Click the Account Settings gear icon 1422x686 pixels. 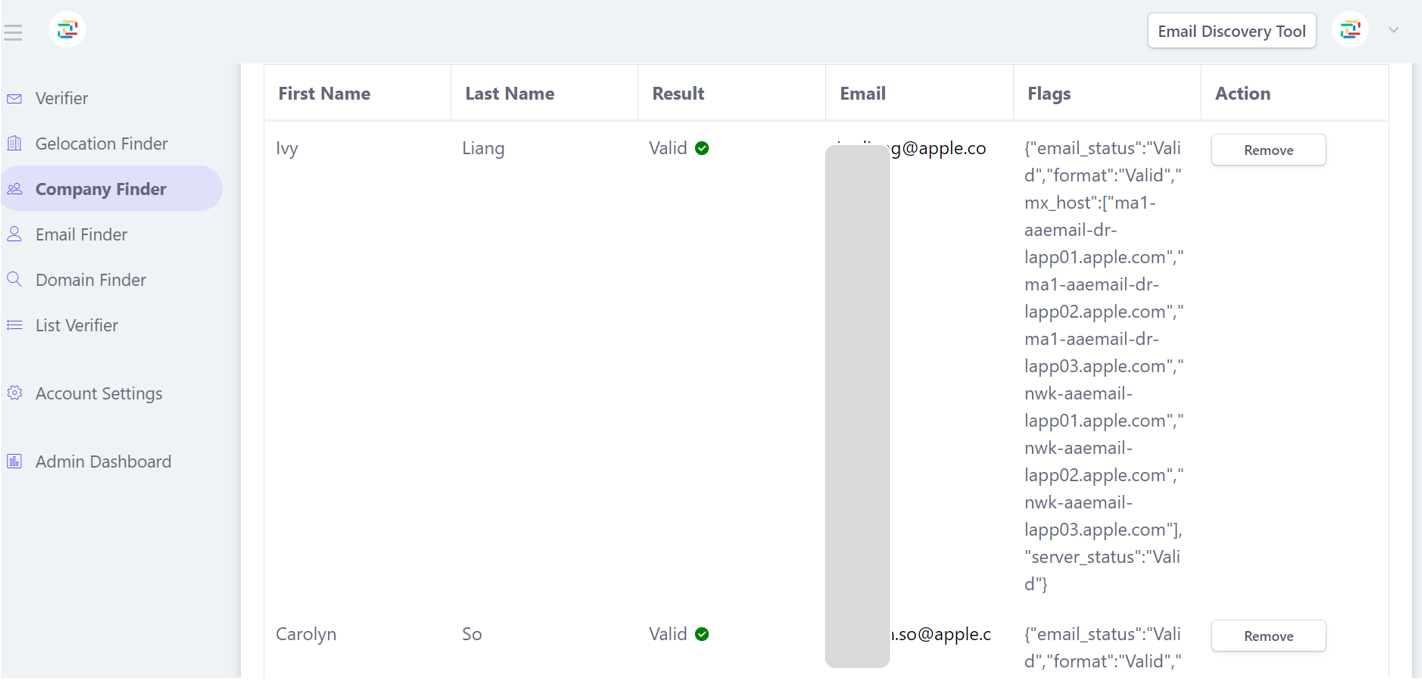tap(14, 393)
